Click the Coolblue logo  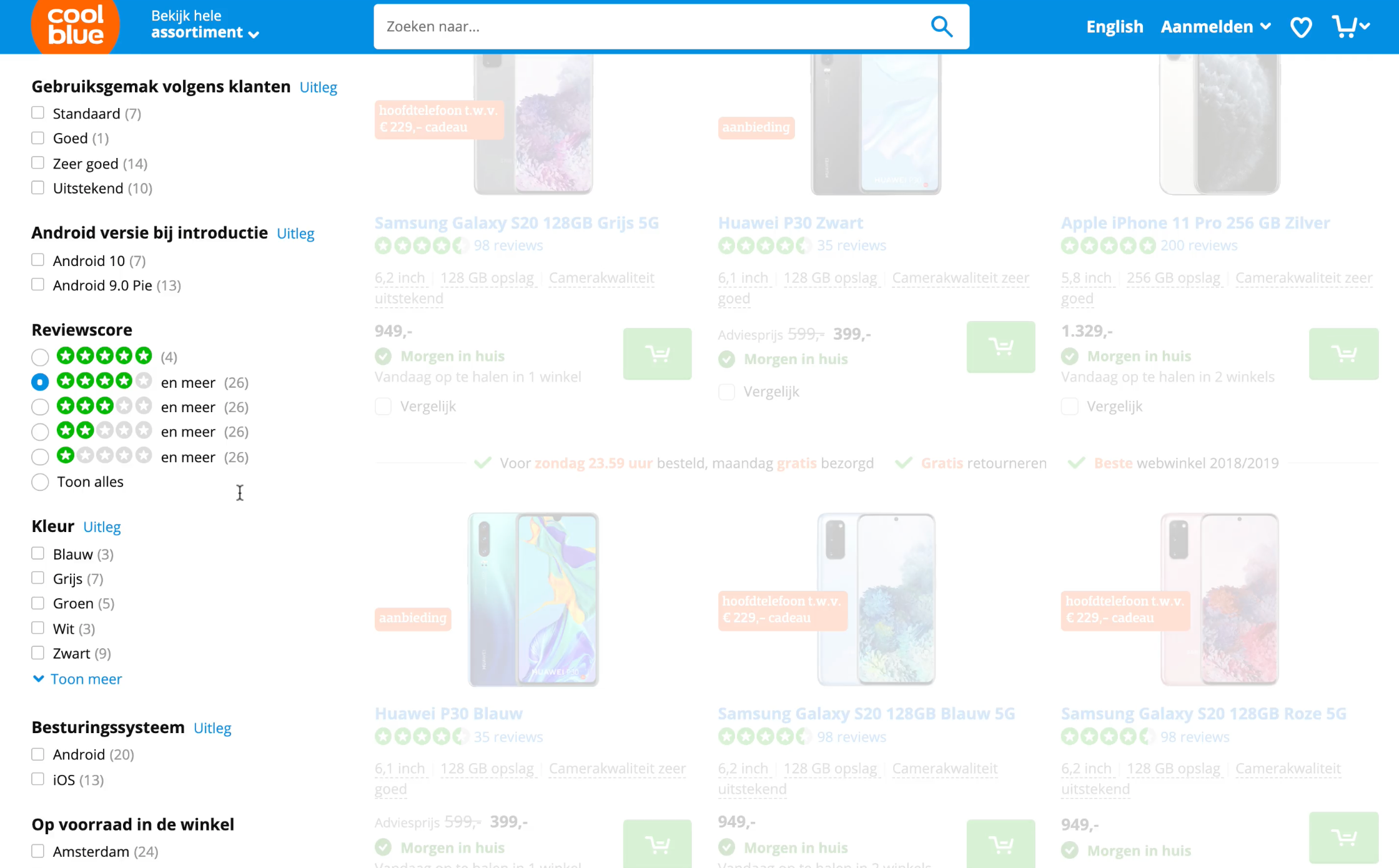point(75,26)
